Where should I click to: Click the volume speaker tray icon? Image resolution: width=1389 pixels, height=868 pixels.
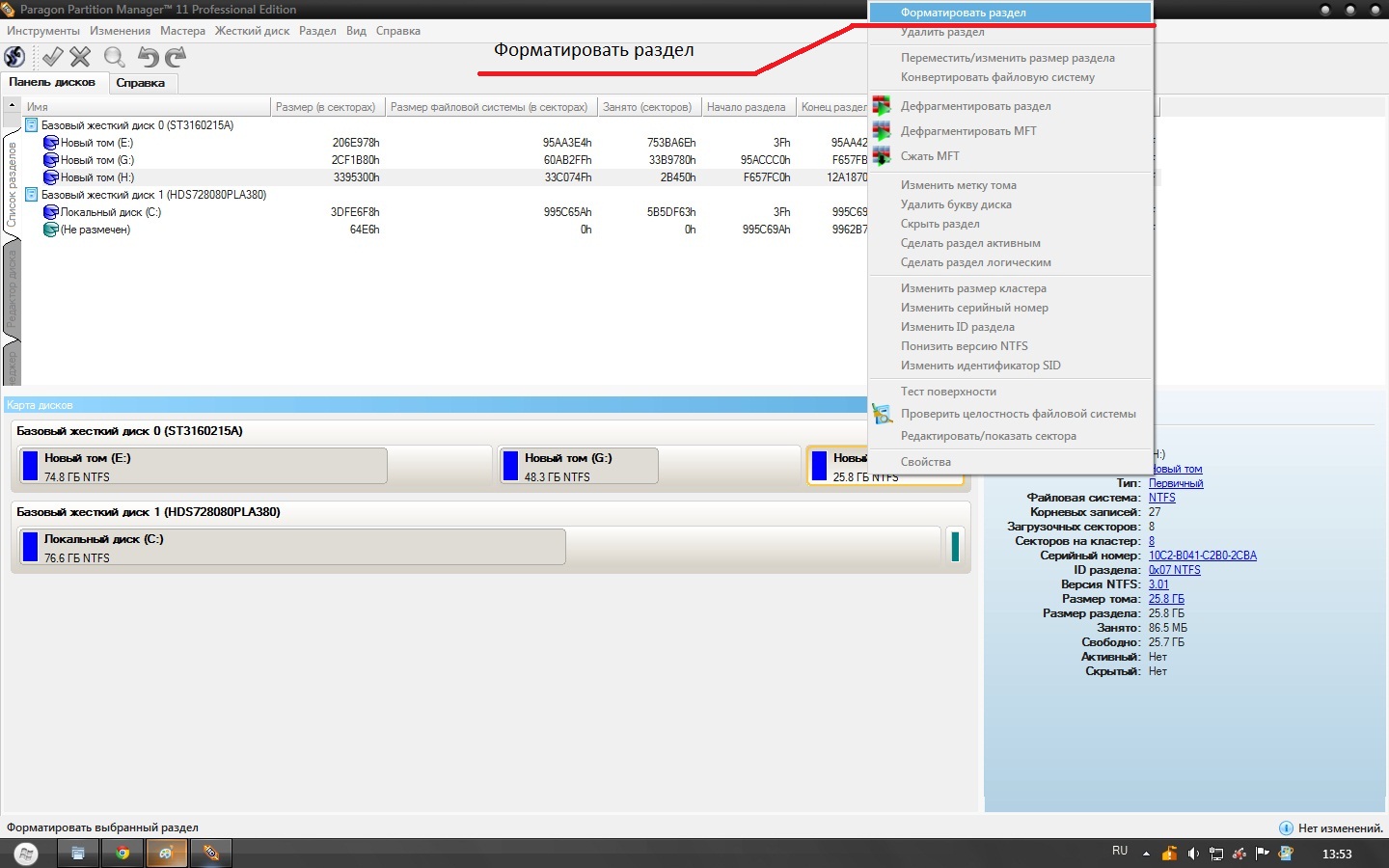tap(1193, 854)
